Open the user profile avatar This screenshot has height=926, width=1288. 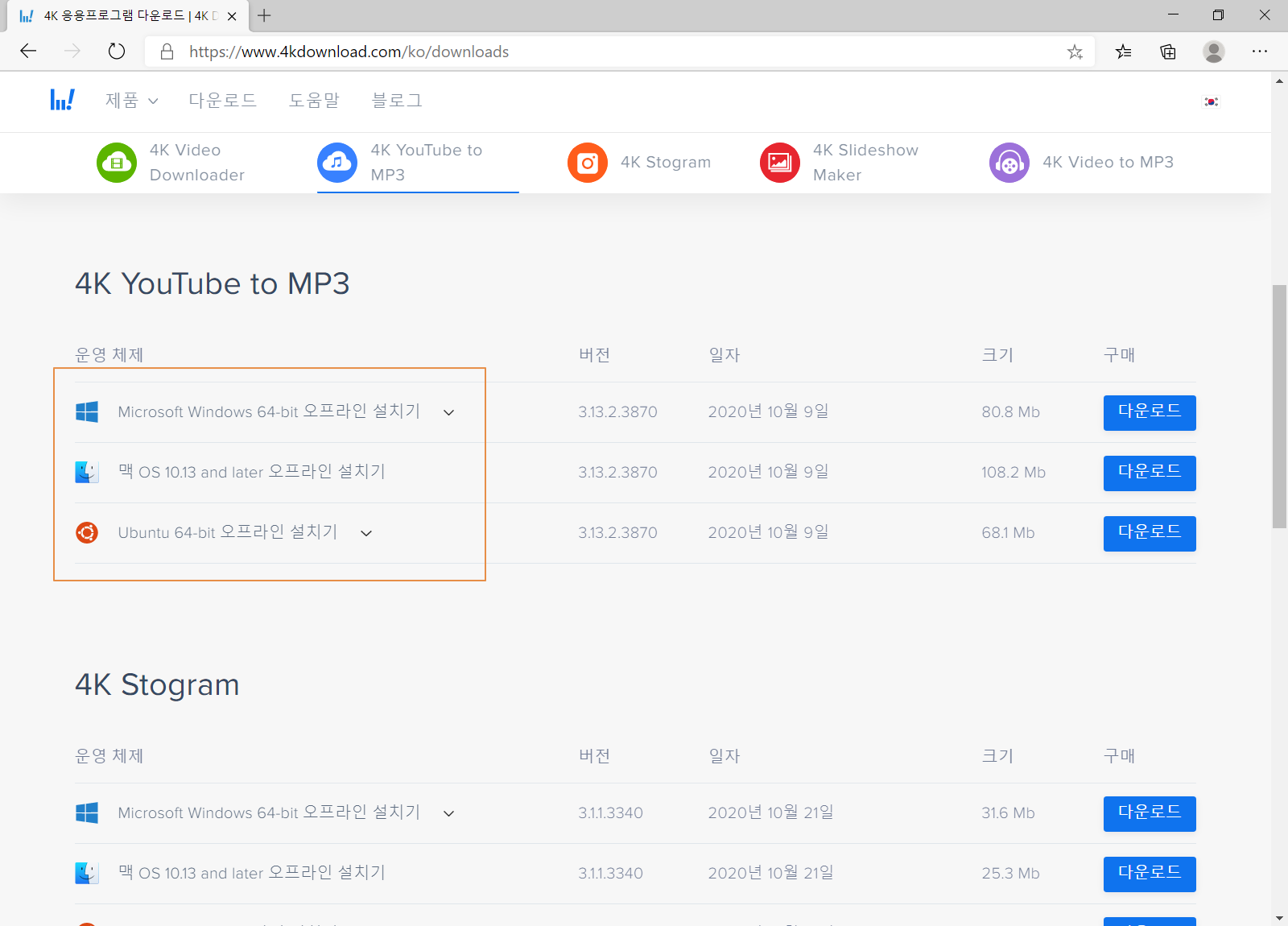pyautogui.click(x=1214, y=52)
